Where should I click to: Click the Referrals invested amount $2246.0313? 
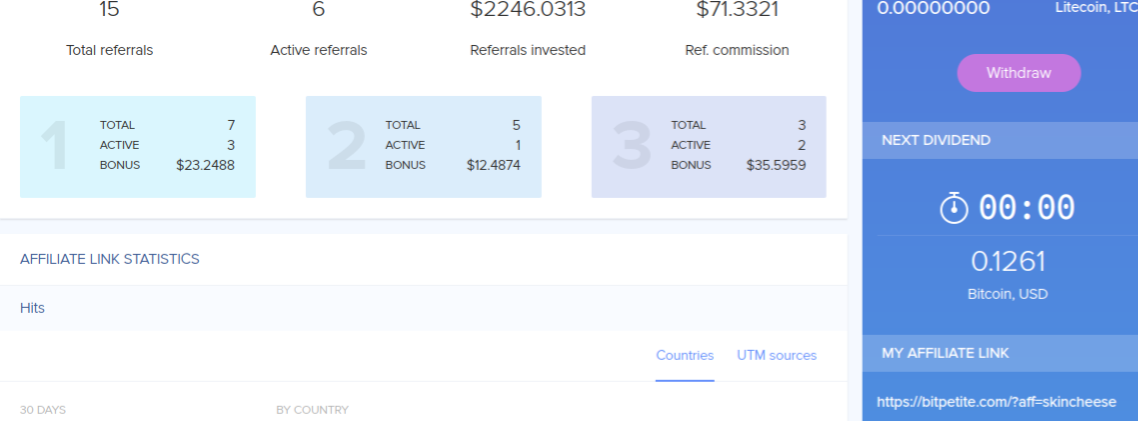coord(528,9)
